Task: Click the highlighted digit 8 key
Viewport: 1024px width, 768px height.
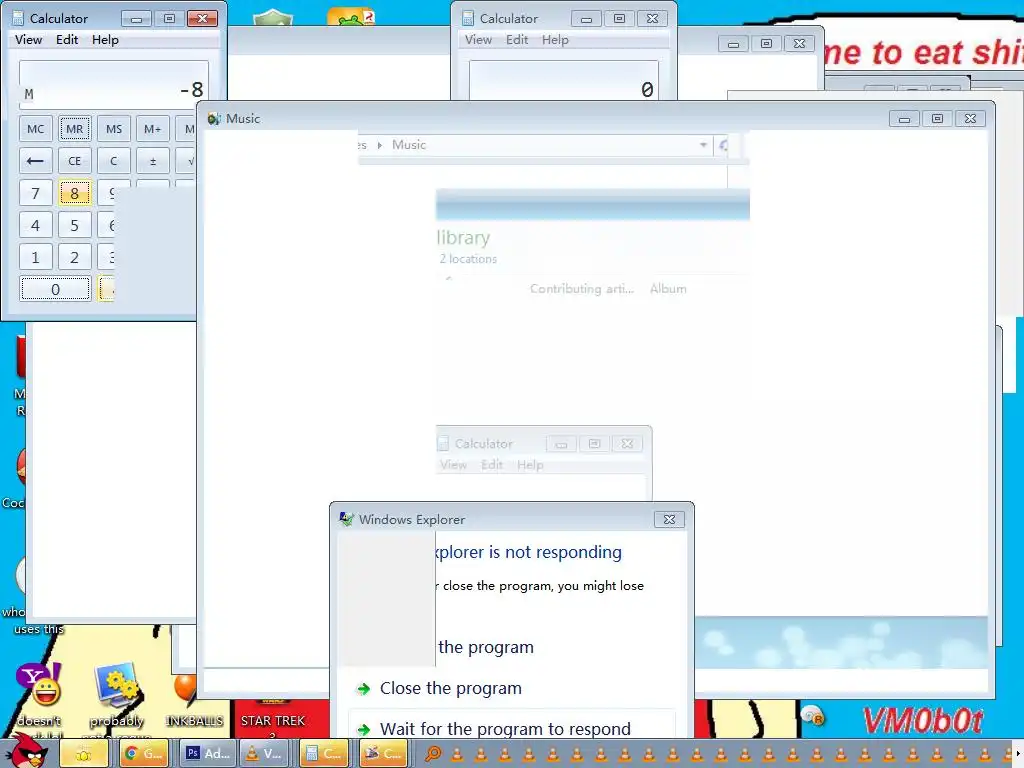Action: click(74, 193)
